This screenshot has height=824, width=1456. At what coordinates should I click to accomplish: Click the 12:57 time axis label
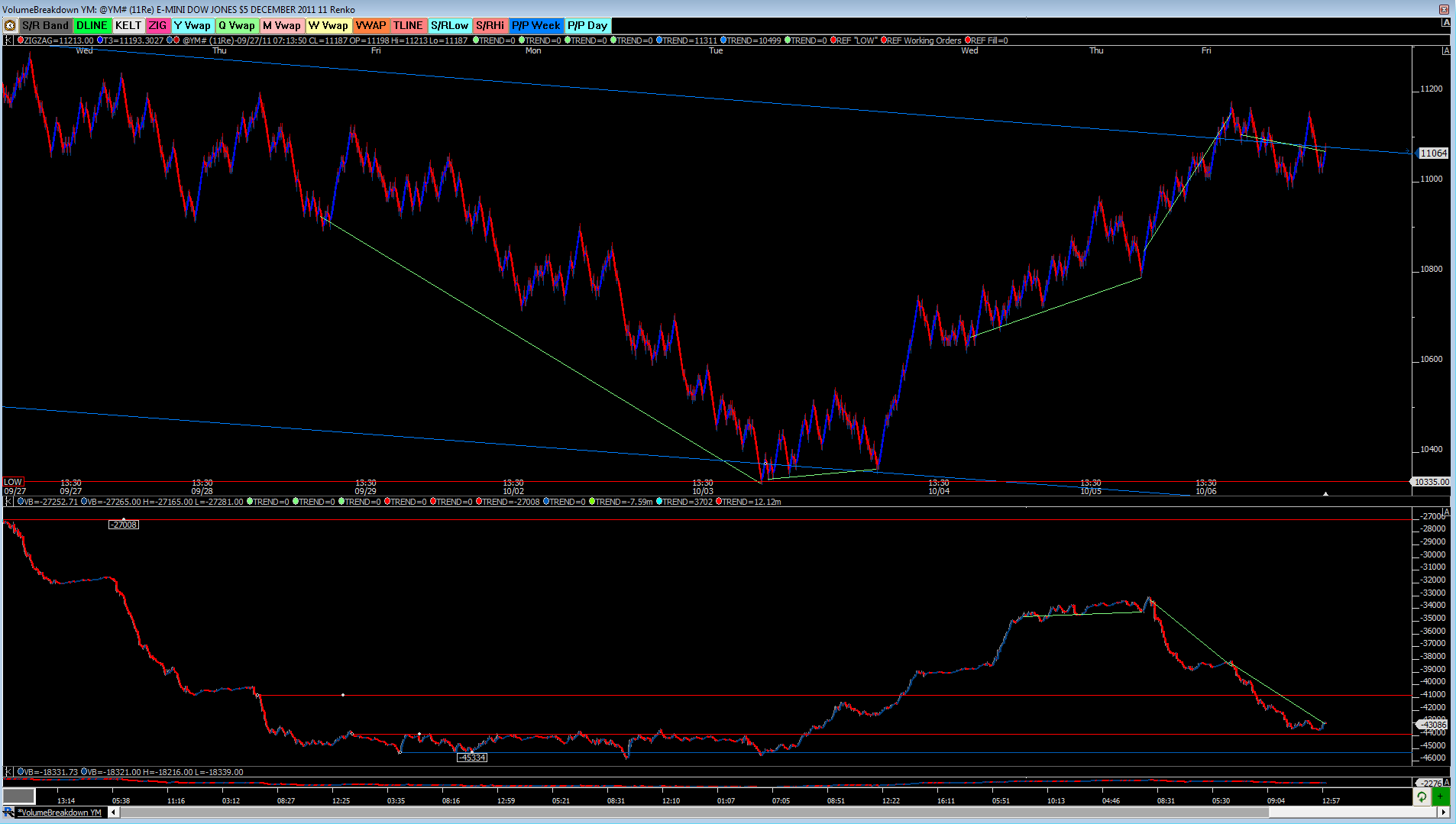click(1331, 800)
